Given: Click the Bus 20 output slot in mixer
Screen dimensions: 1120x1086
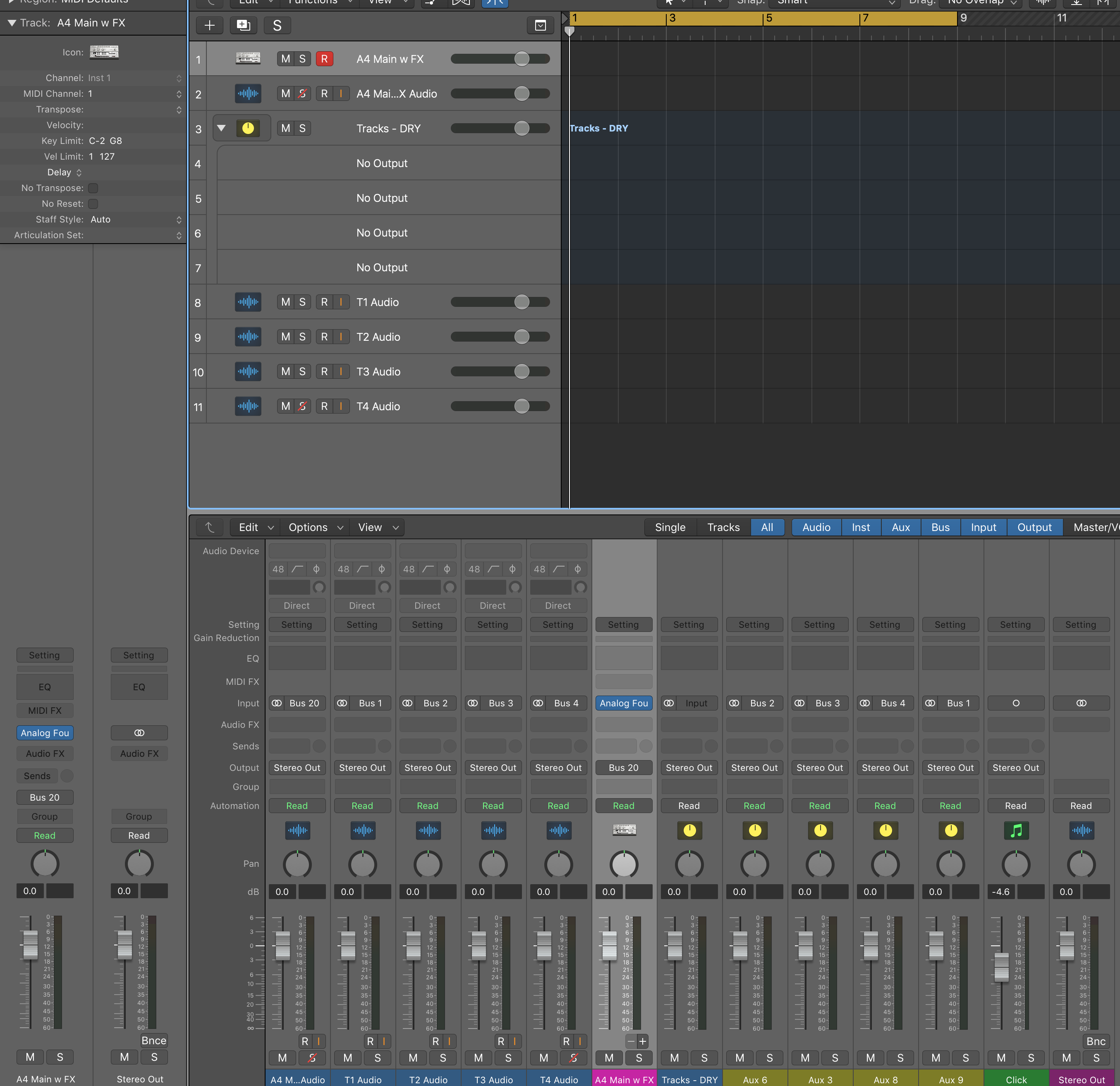Looking at the screenshot, I should pyautogui.click(x=623, y=767).
